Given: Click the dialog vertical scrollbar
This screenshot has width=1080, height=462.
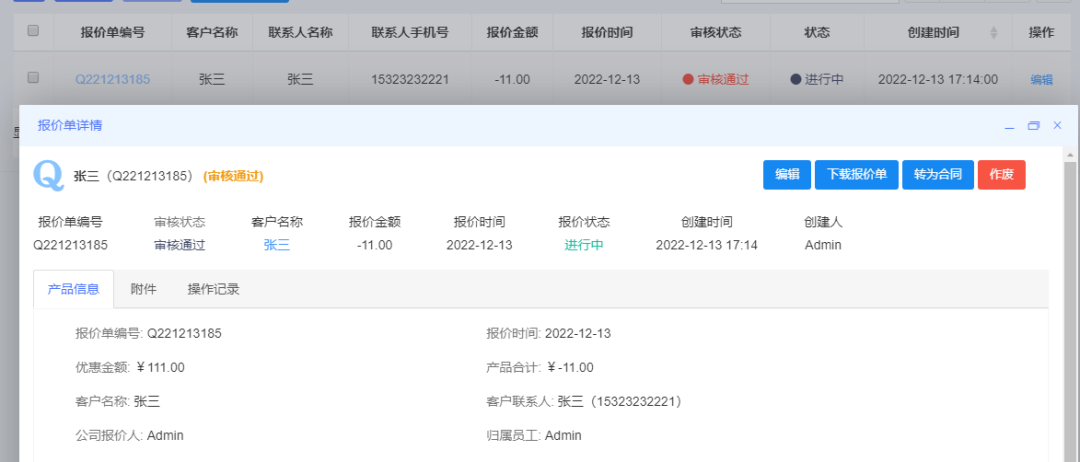Looking at the screenshot, I should coord(1070,303).
